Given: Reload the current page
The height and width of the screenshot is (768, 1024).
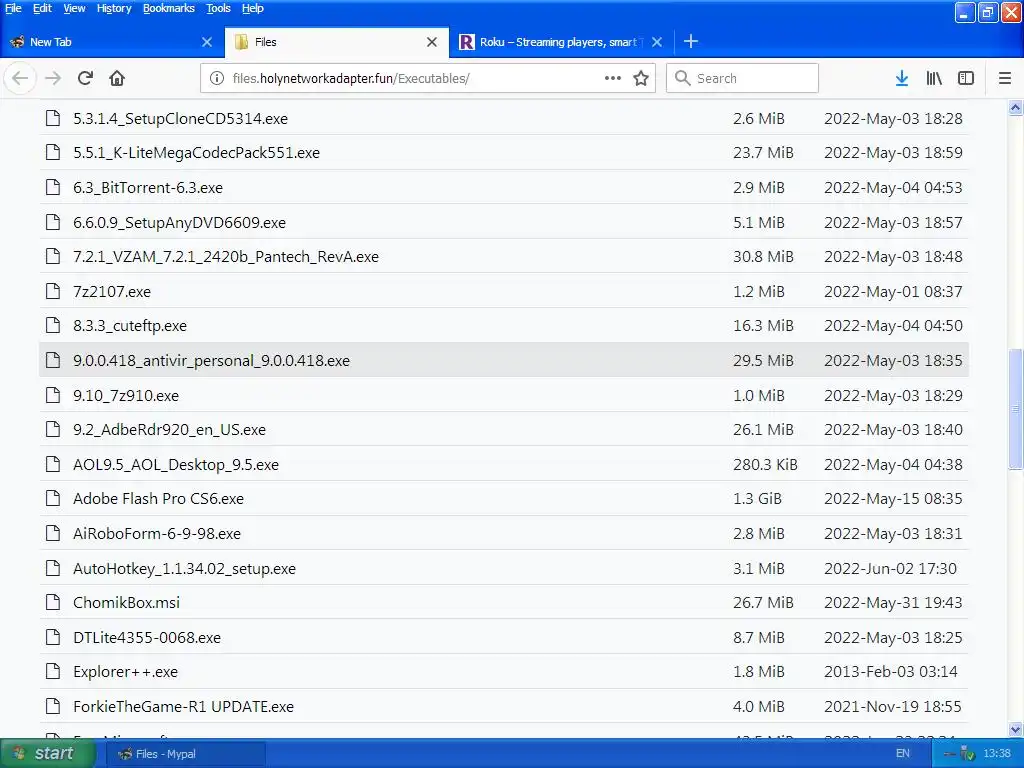Looking at the screenshot, I should coord(85,78).
